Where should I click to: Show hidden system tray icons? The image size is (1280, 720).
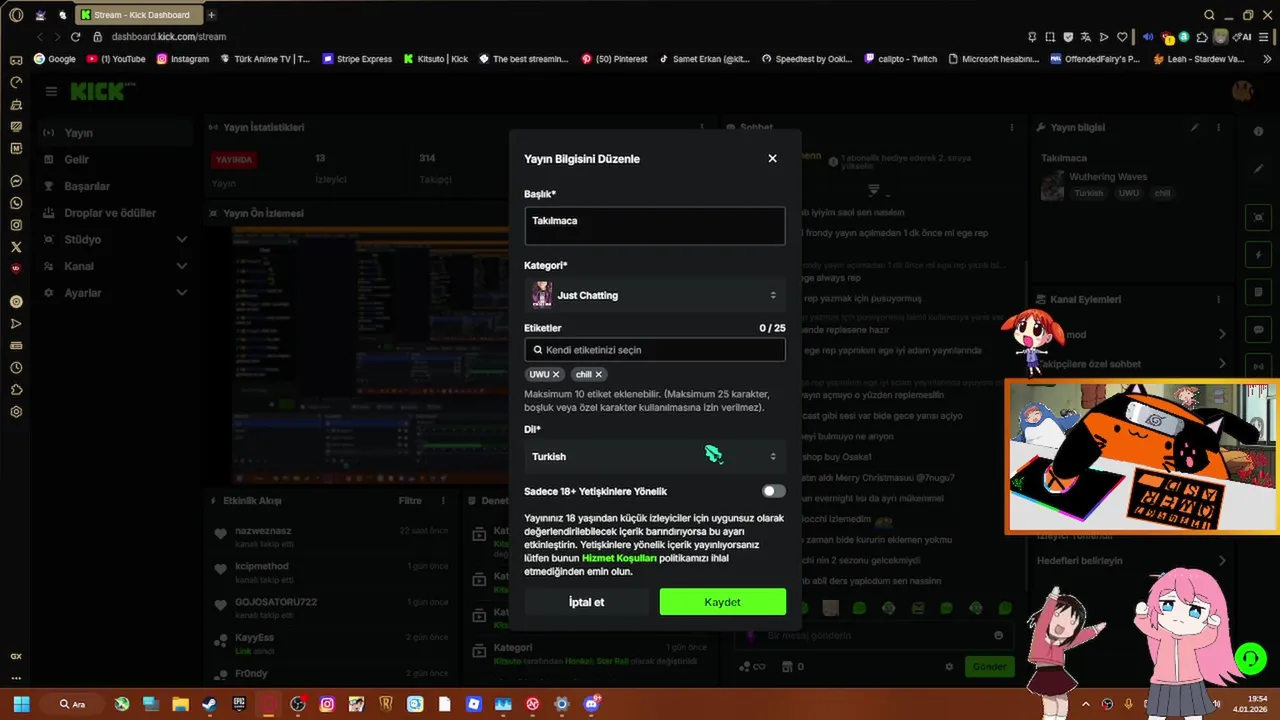(x=1086, y=704)
